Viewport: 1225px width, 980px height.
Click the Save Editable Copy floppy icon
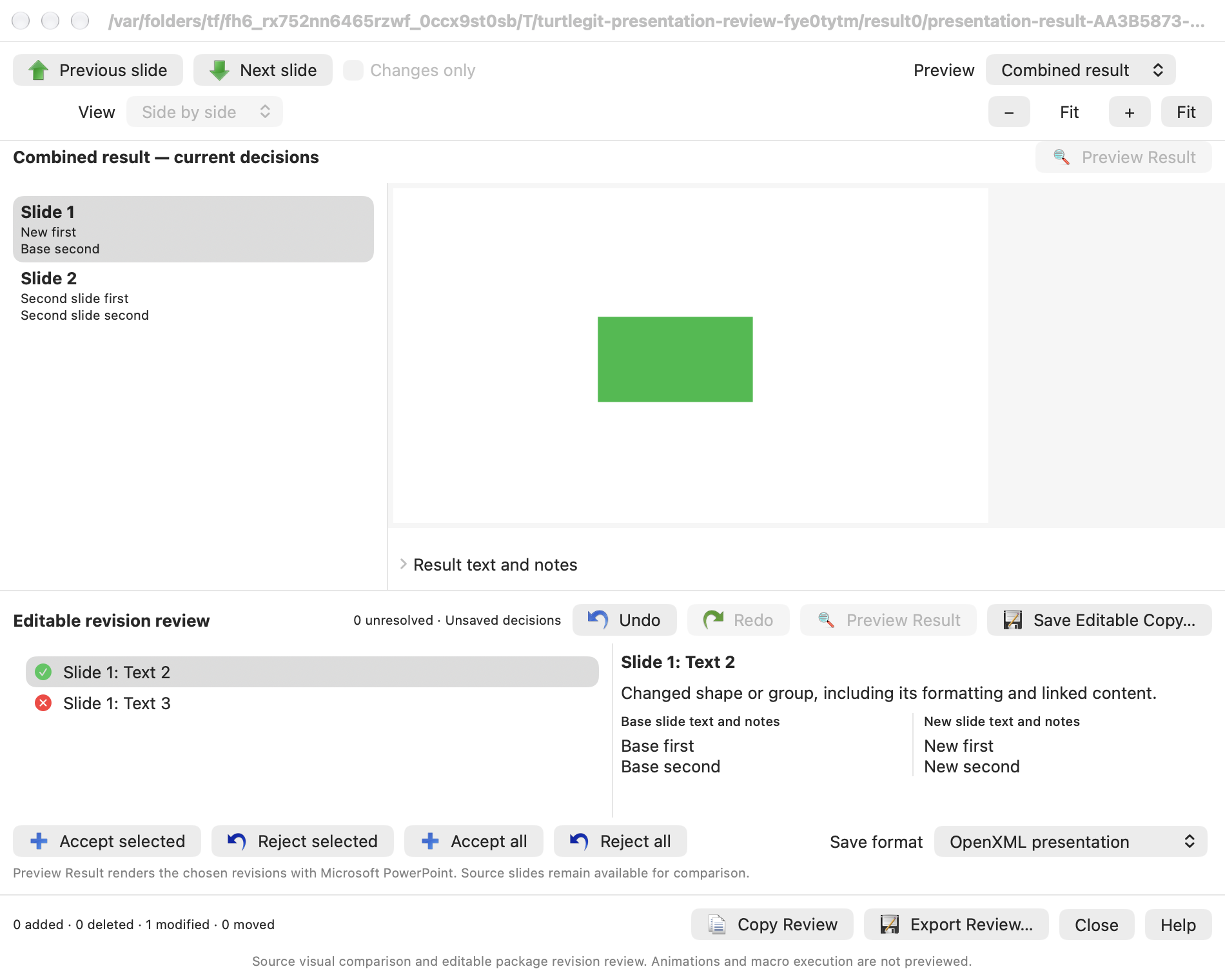click(x=1013, y=620)
